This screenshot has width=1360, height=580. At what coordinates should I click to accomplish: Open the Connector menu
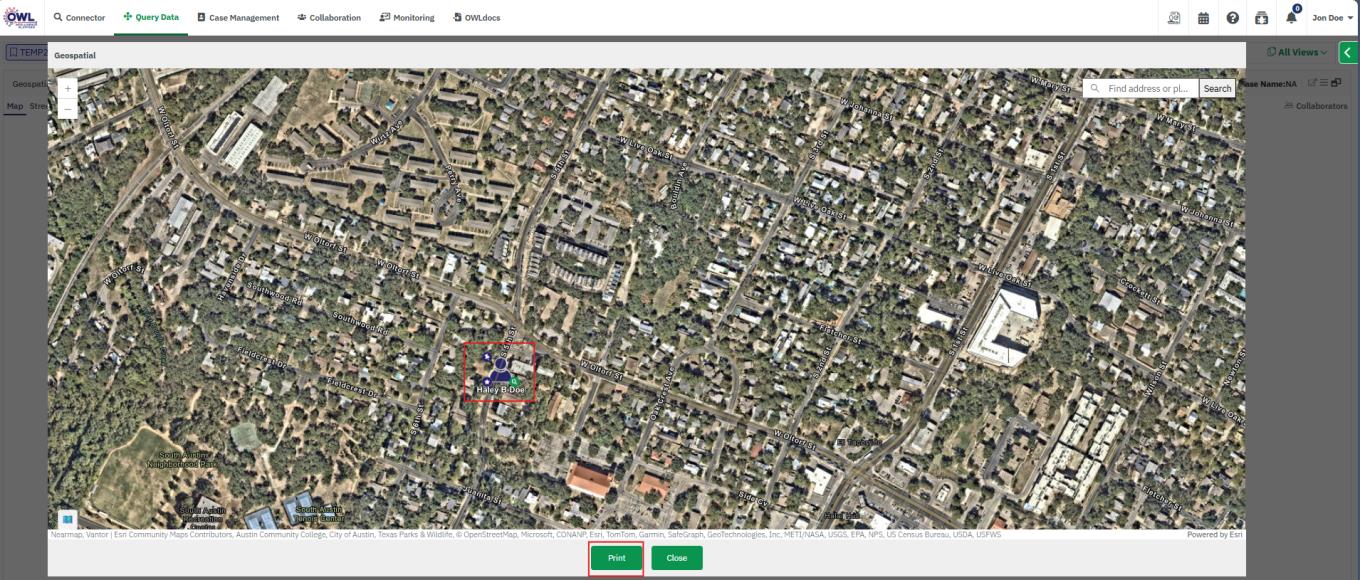point(79,18)
